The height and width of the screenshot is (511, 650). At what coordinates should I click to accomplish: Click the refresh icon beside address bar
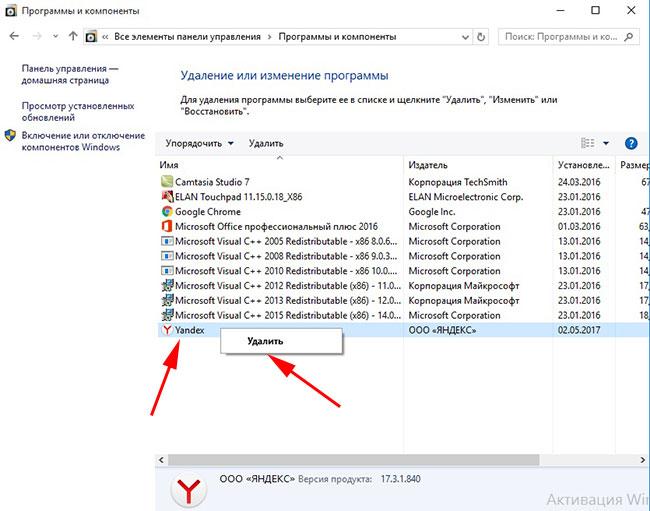(482, 37)
